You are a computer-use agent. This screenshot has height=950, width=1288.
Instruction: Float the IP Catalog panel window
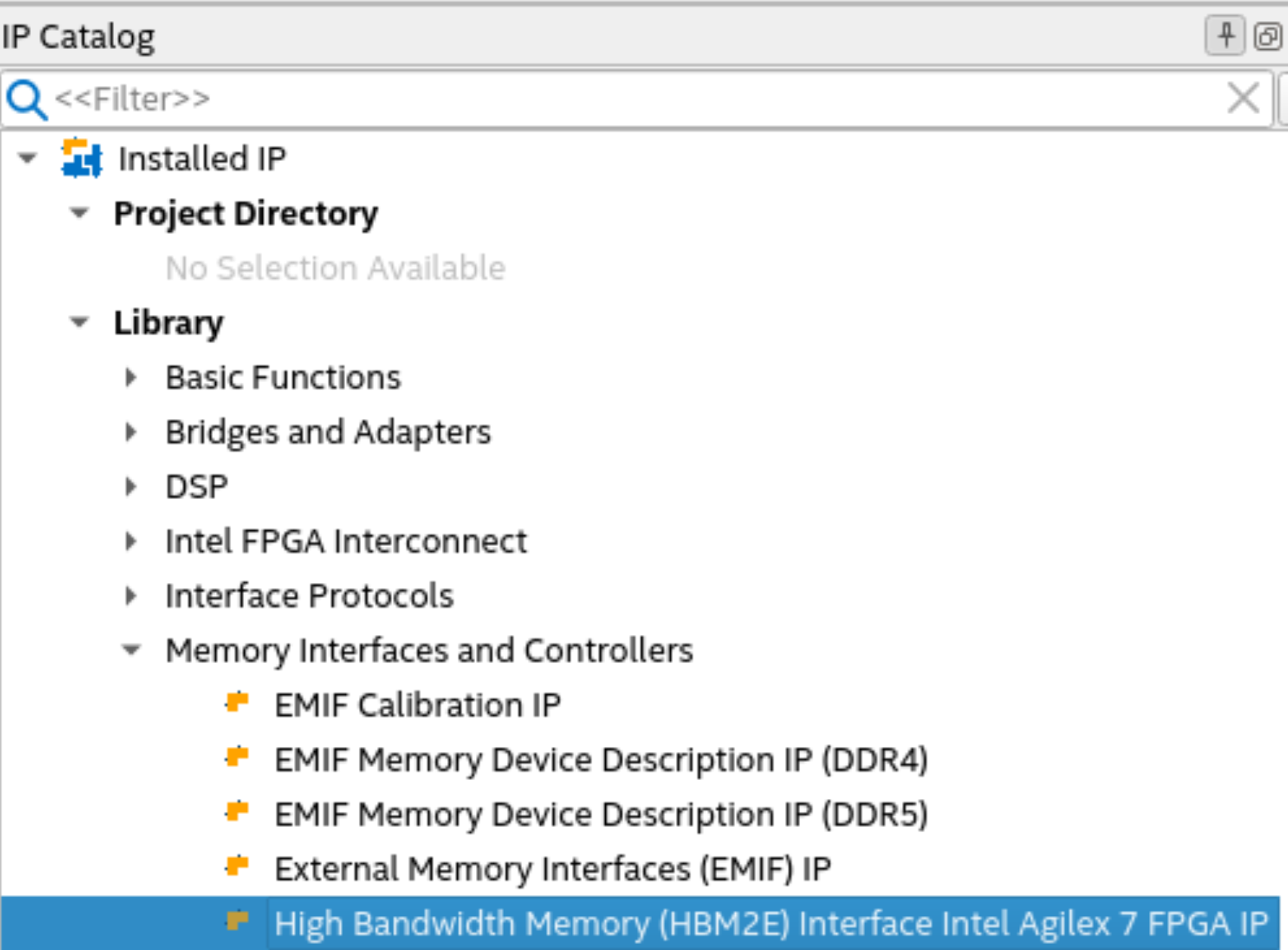click(1268, 35)
